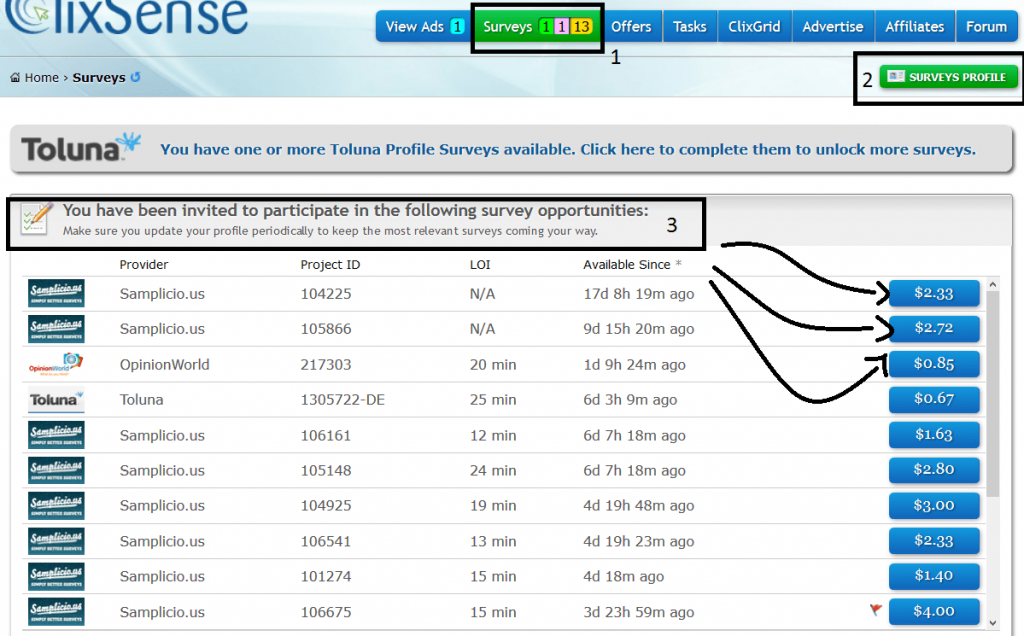Screen dimensions: 1024x636
Task: Click the survey list scroll down arrow
Action: 993,623
